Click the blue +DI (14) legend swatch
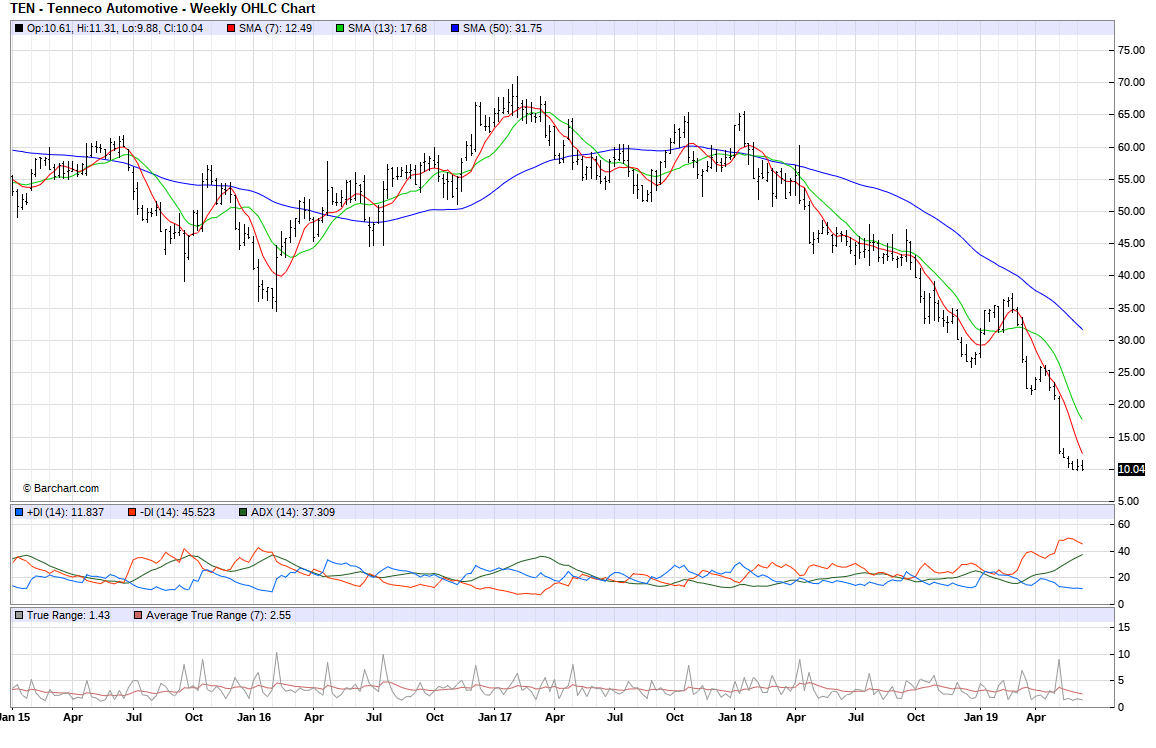This screenshot has height=748, width=1156. (x=19, y=512)
